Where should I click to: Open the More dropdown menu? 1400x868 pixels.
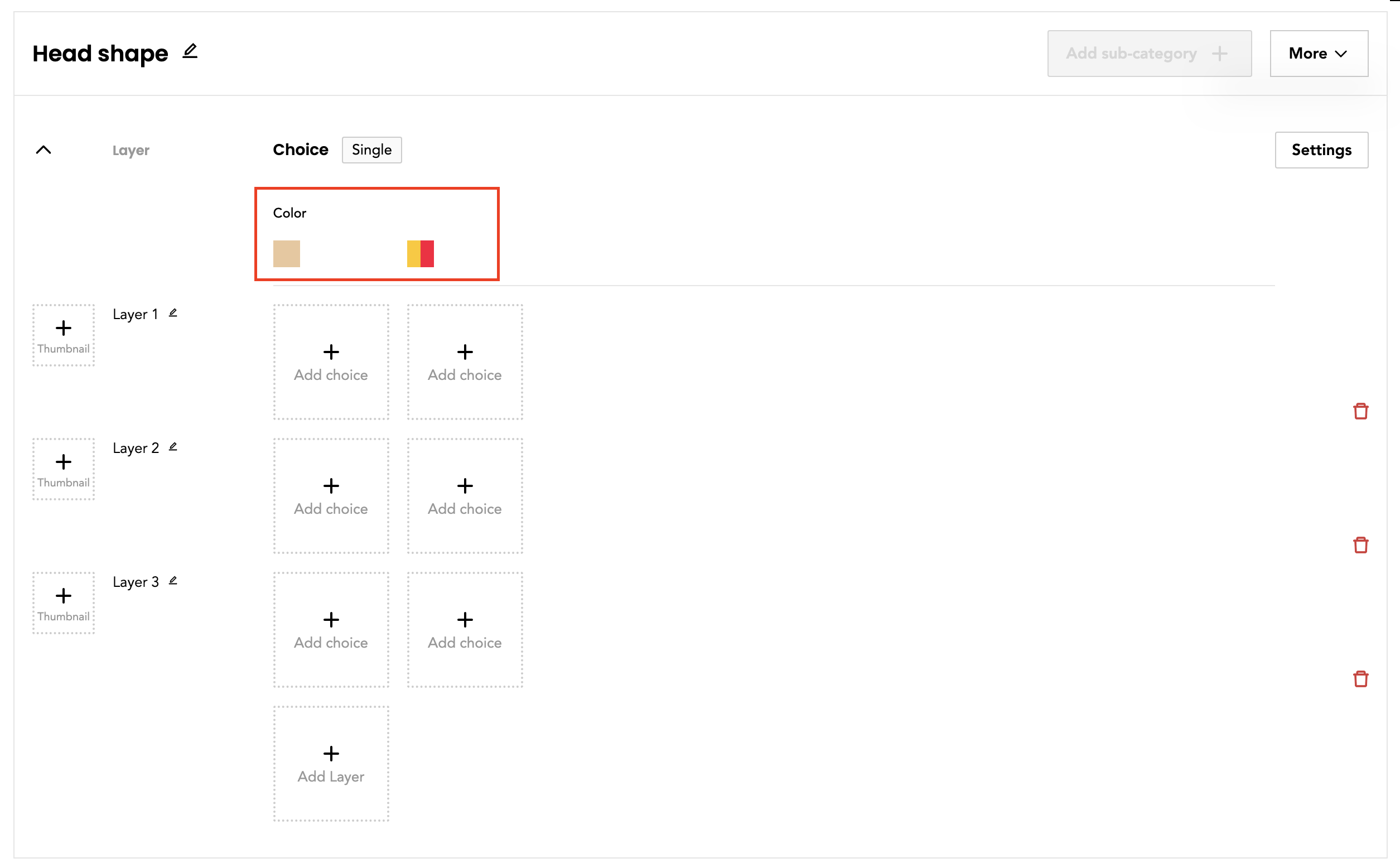(x=1318, y=54)
